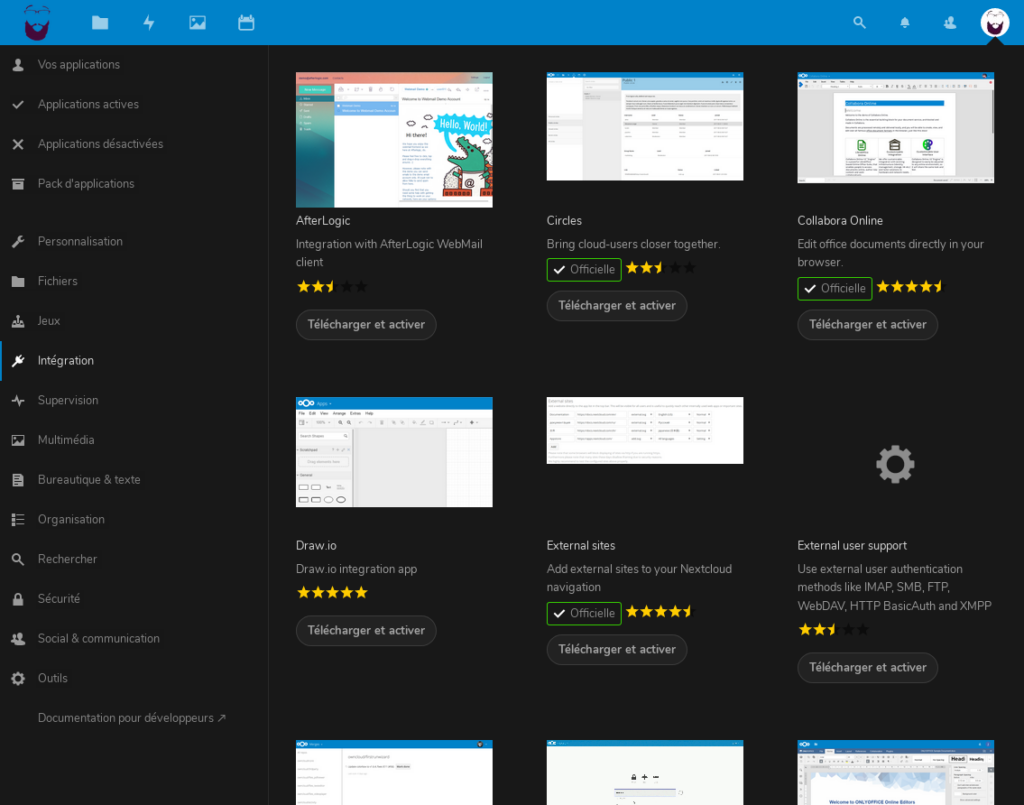This screenshot has width=1024, height=805.
Task: Select the Intégration category
Action: (x=134, y=360)
